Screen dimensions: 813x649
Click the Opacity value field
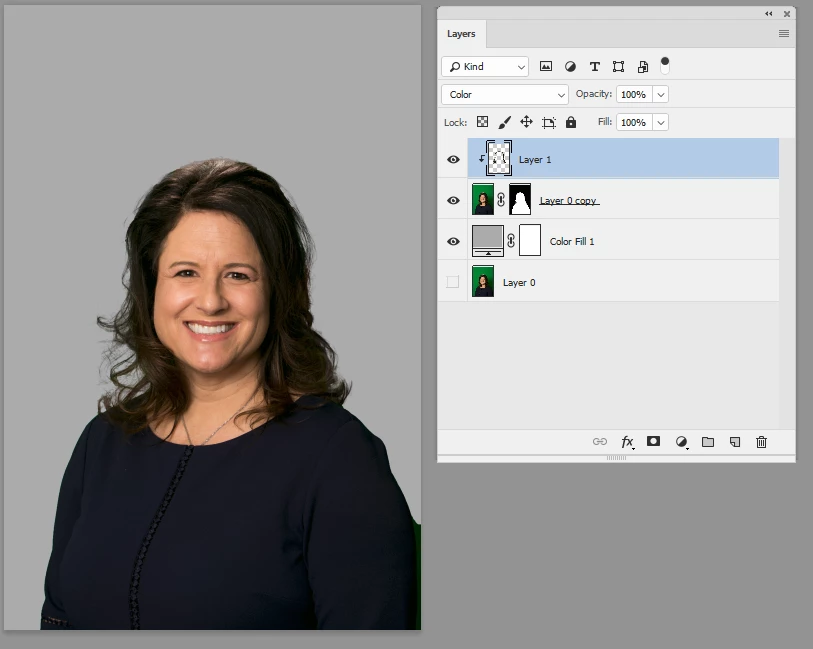[634, 94]
